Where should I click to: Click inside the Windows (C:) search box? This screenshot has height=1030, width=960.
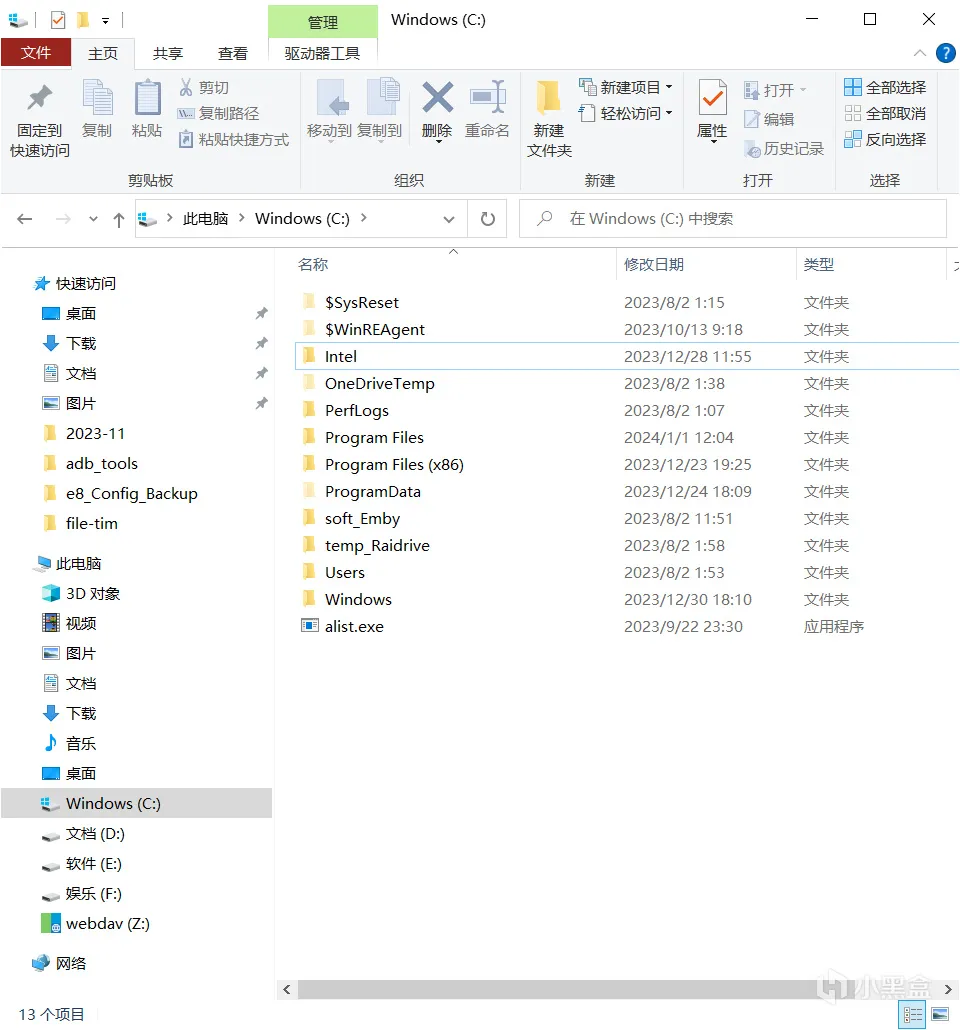click(733, 219)
